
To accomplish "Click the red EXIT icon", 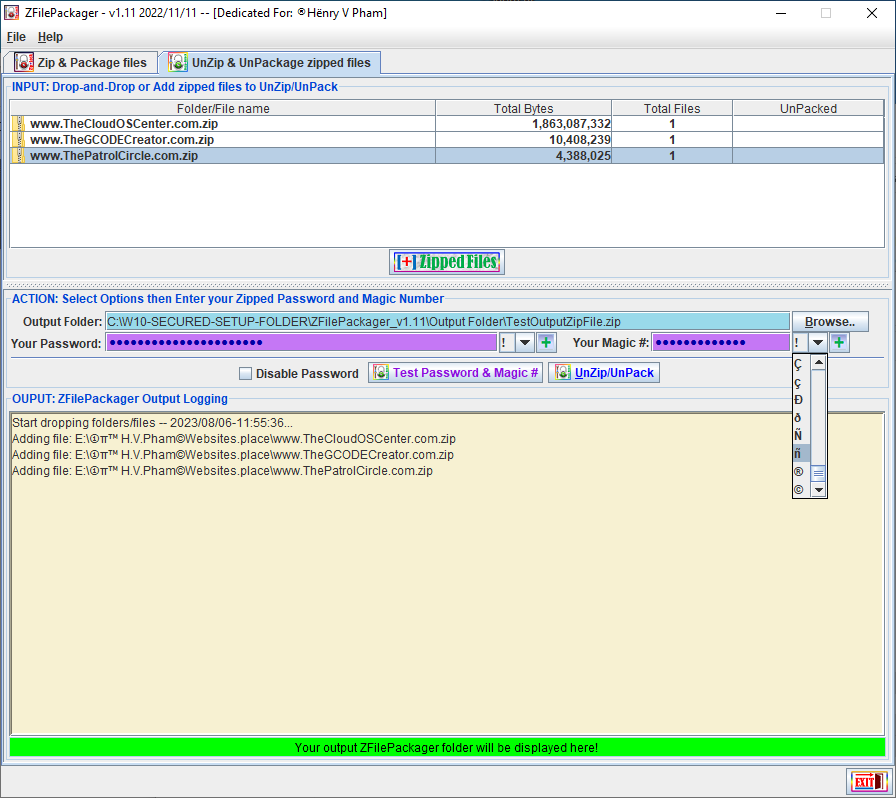I will tap(867, 781).
